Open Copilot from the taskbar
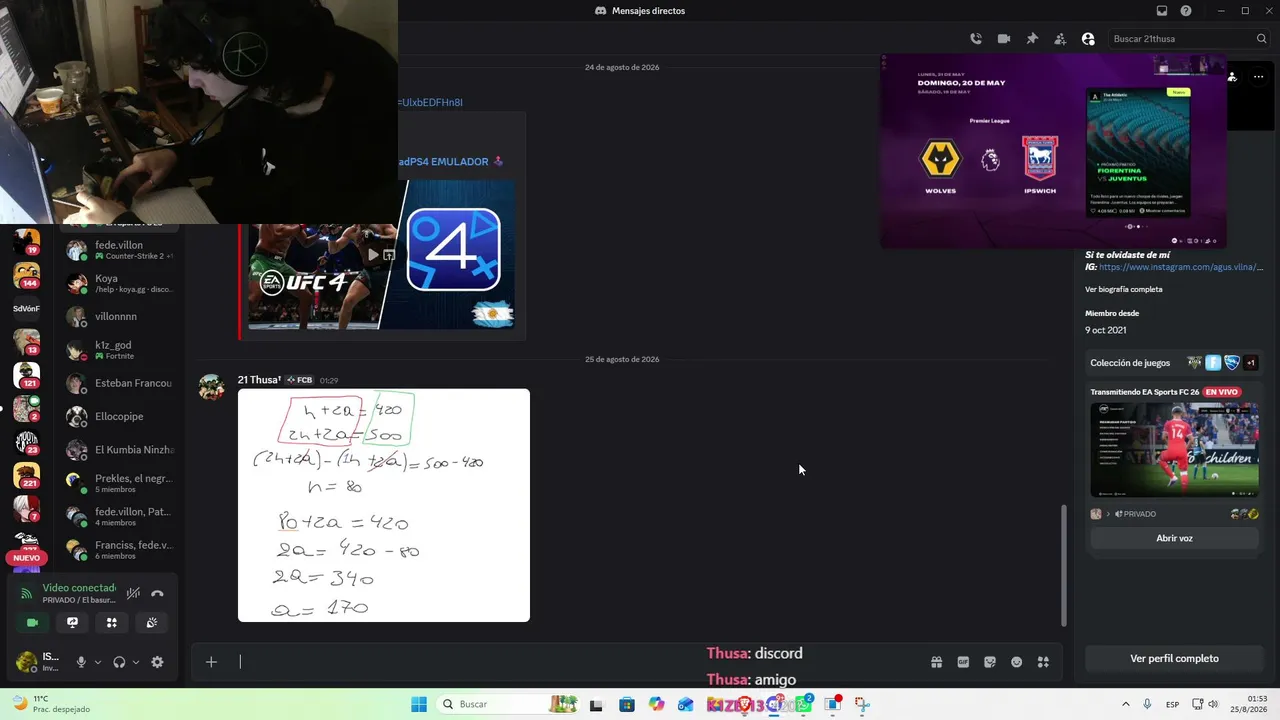Image resolution: width=1280 pixels, height=720 pixels. pyautogui.click(x=656, y=704)
